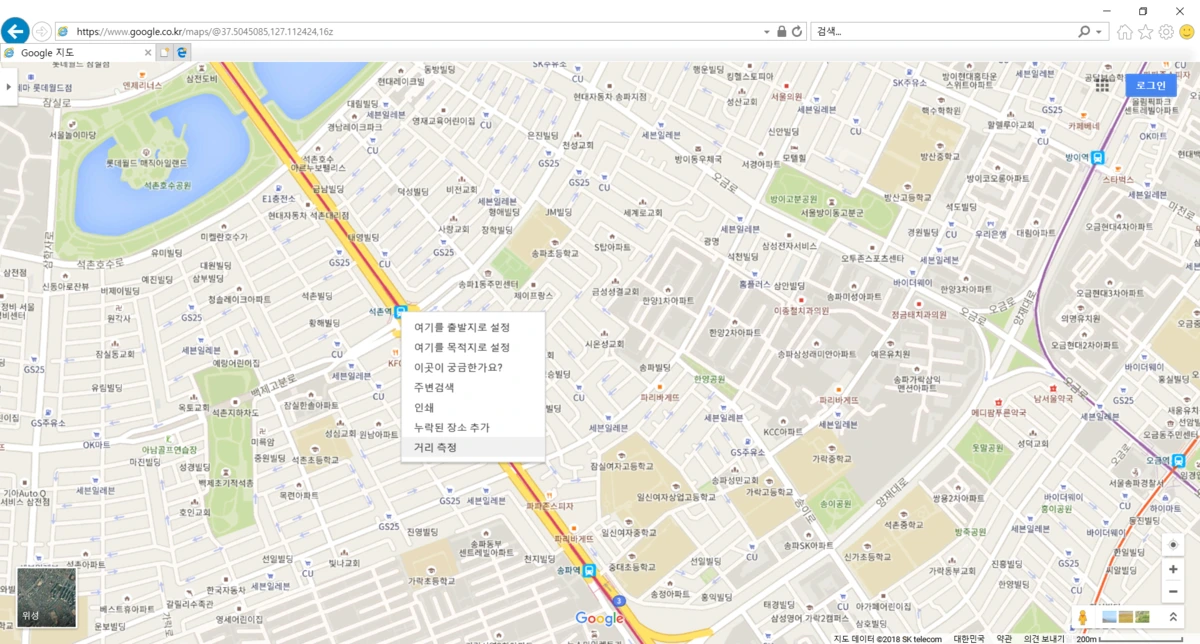Click 신가초등학교 label on map

coord(868,556)
